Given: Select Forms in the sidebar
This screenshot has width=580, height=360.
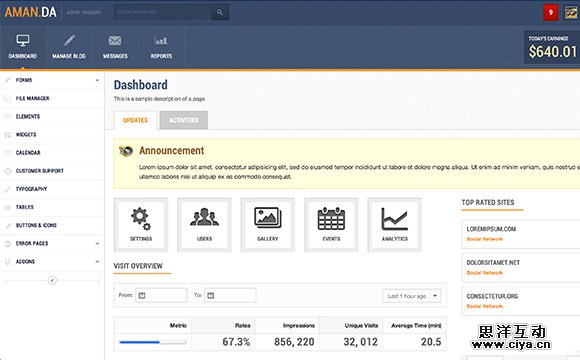Looking at the screenshot, I should pos(52,80).
